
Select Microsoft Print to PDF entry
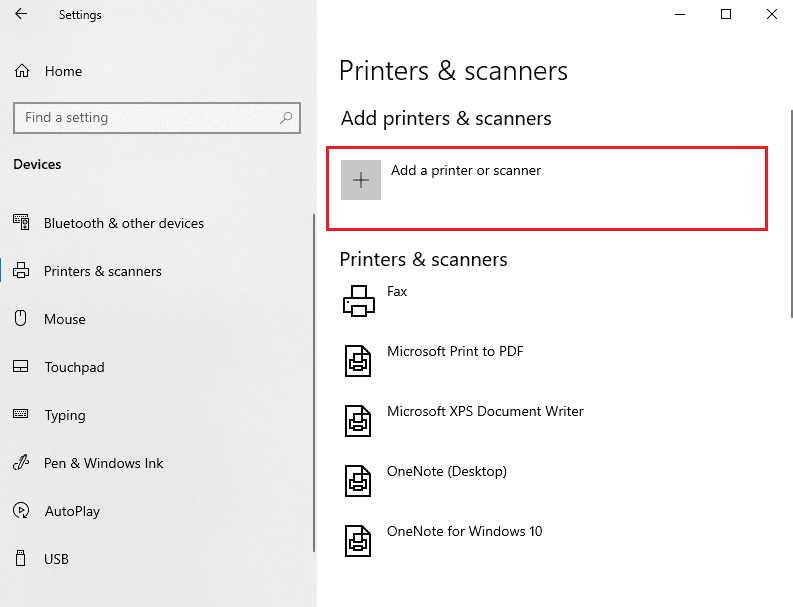547,361
